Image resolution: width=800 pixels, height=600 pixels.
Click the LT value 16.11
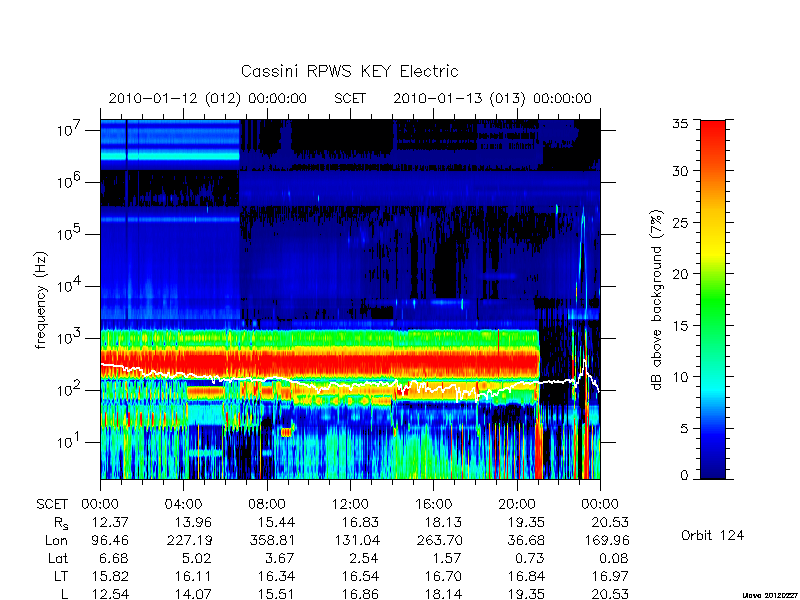[193, 577]
